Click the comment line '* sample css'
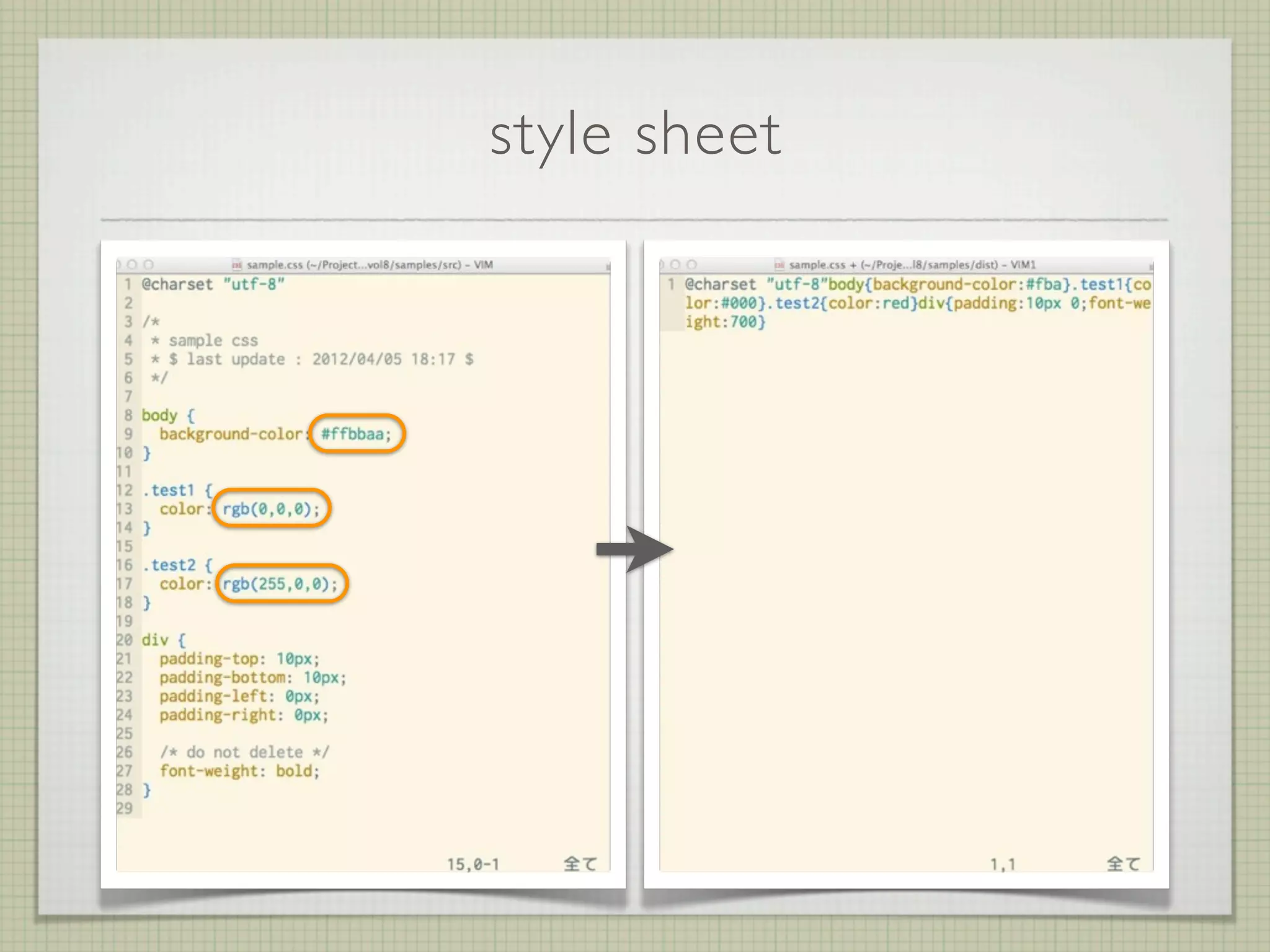The height and width of the screenshot is (952, 1270). coord(204,341)
